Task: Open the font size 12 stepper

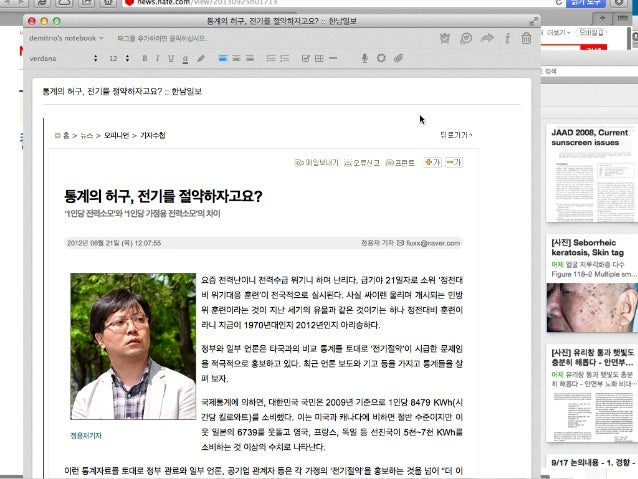Action: coord(119,59)
